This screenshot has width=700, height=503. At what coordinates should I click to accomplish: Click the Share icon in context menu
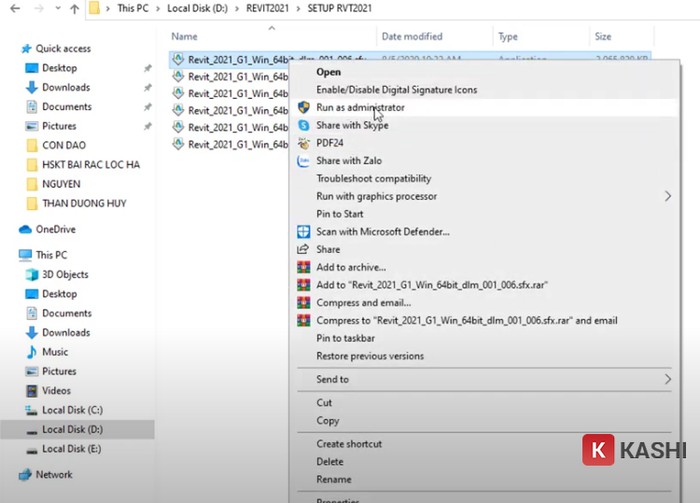pyautogui.click(x=303, y=249)
